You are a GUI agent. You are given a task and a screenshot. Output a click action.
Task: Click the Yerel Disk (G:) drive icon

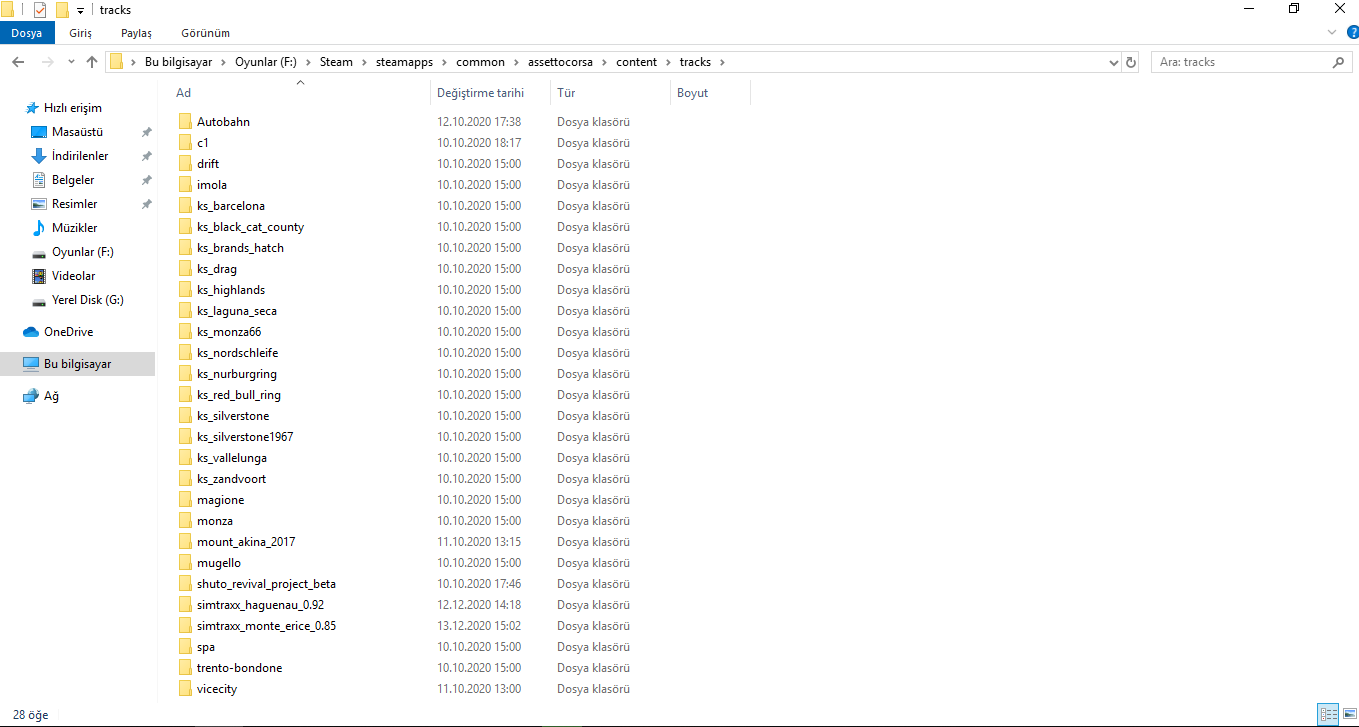click(39, 300)
